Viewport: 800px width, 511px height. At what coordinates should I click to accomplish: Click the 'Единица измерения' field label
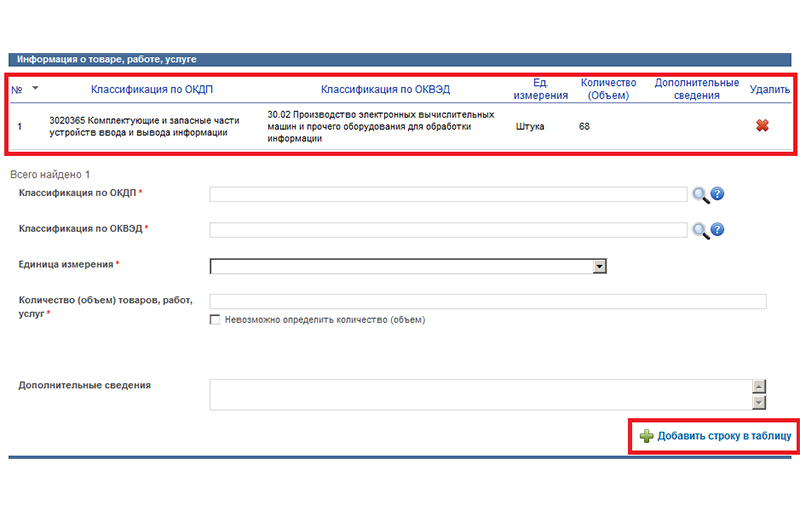pos(66,264)
